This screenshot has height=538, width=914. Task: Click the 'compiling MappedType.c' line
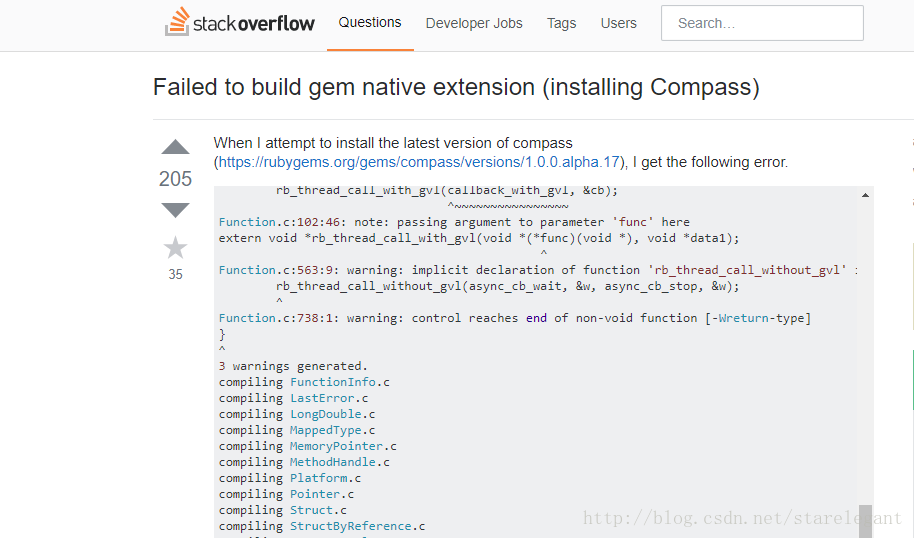click(x=297, y=430)
